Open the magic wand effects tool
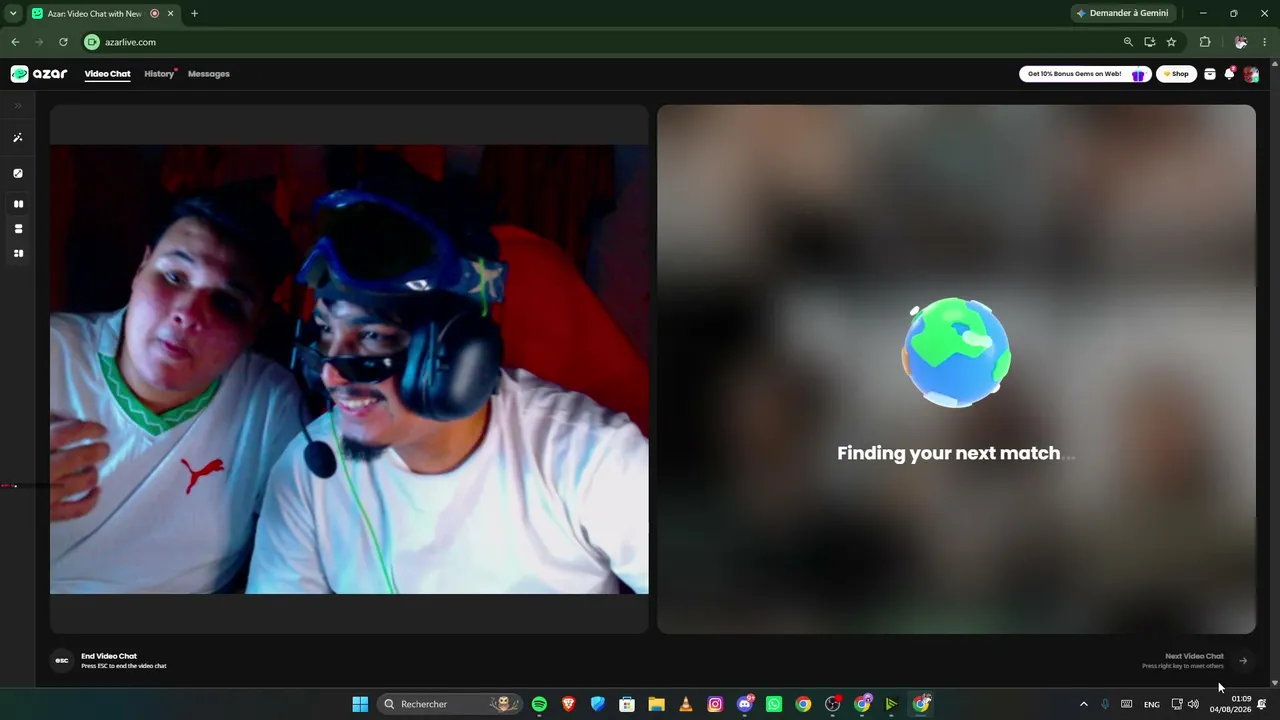This screenshot has width=1280, height=720. pos(18,138)
